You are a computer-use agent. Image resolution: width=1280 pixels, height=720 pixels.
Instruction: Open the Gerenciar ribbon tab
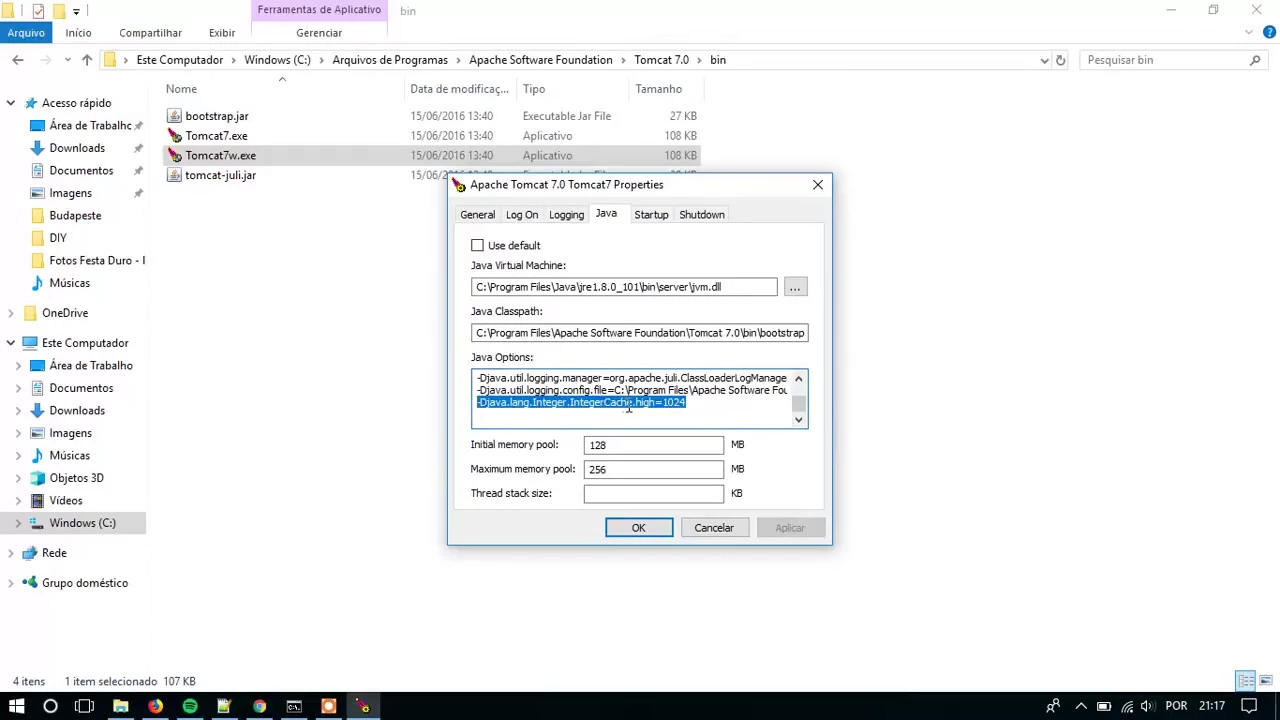click(x=319, y=33)
